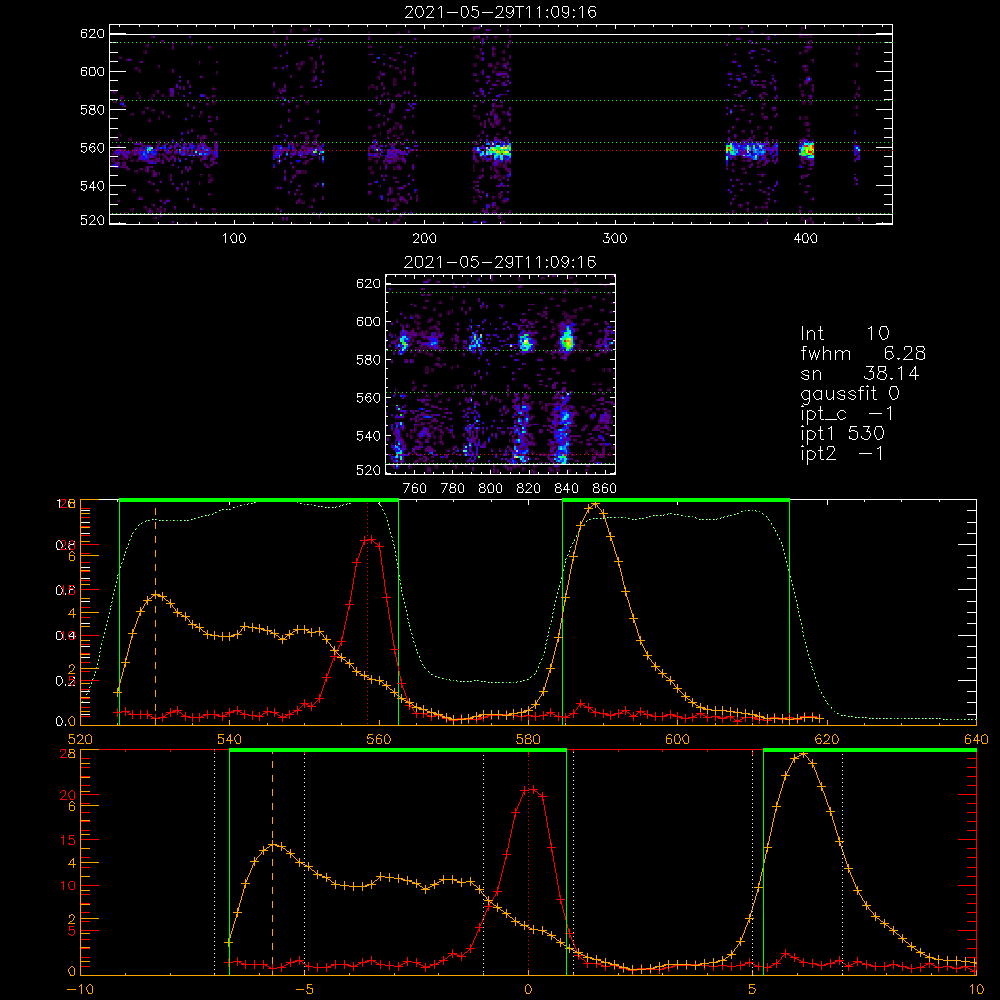
Task: Click the x-axis label 580 of the upper plot
Action: [528, 739]
